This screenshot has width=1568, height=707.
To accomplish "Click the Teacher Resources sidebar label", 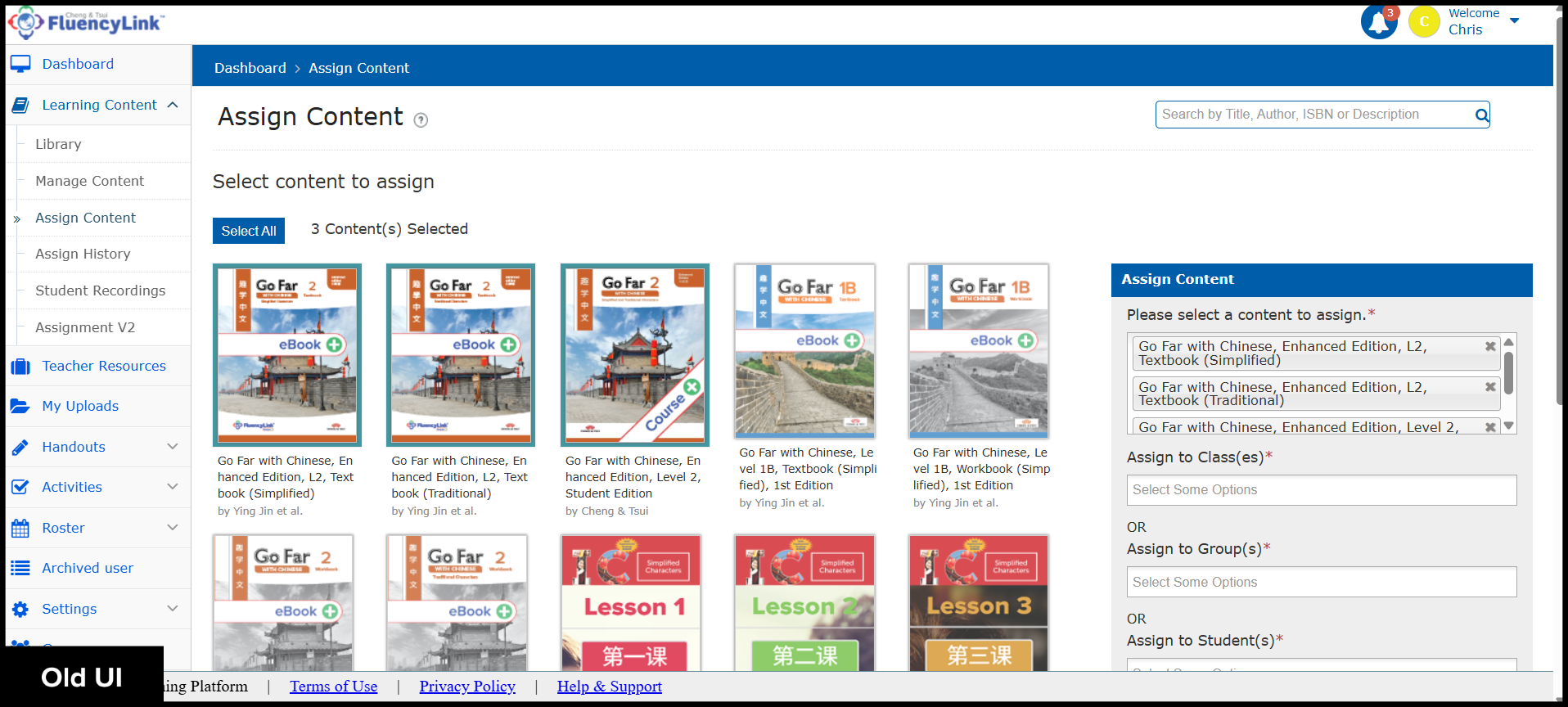I will click(x=104, y=366).
